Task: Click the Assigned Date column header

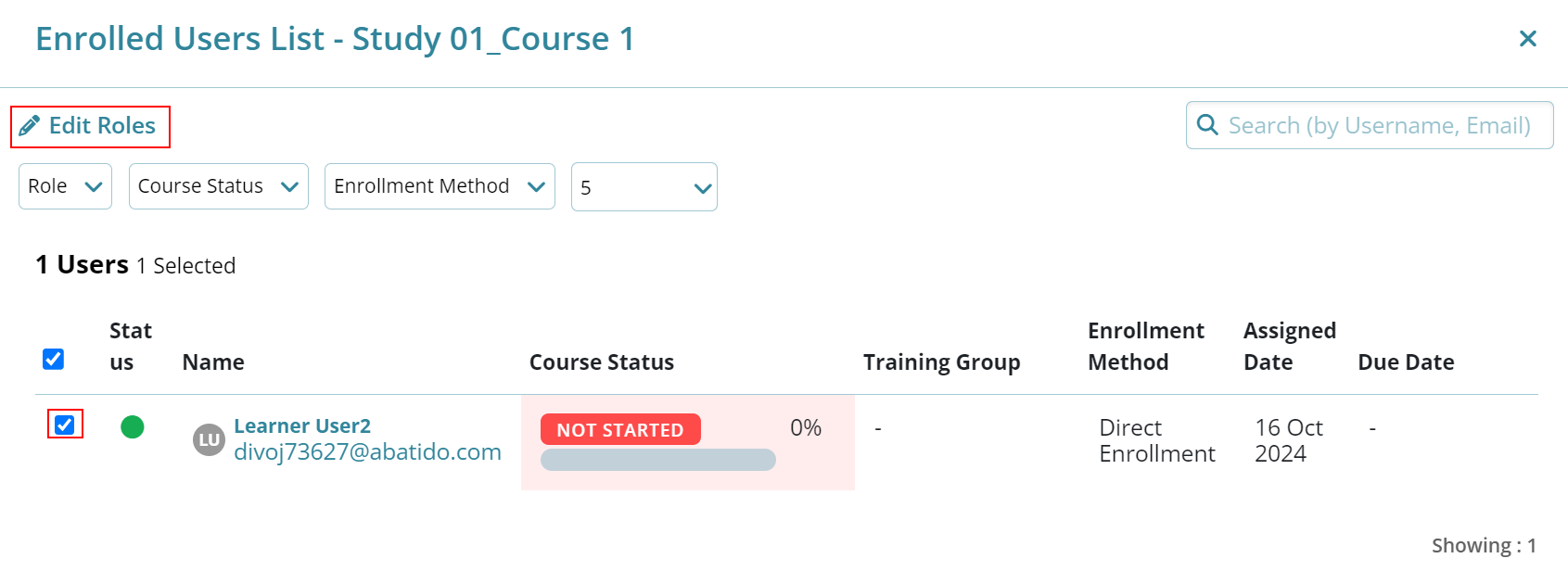Action: click(1290, 347)
